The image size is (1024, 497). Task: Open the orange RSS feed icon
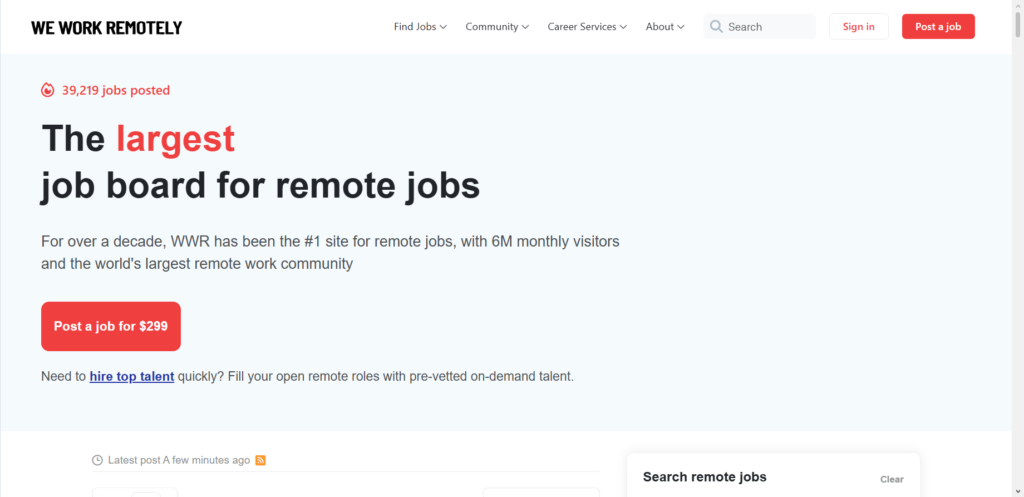(261, 460)
